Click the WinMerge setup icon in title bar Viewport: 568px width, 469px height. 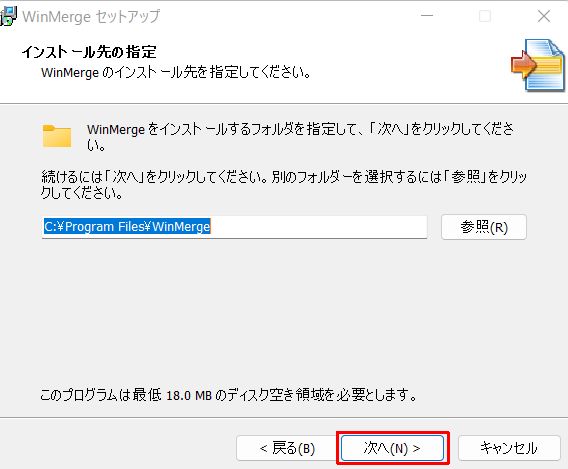pyautogui.click(x=8, y=16)
